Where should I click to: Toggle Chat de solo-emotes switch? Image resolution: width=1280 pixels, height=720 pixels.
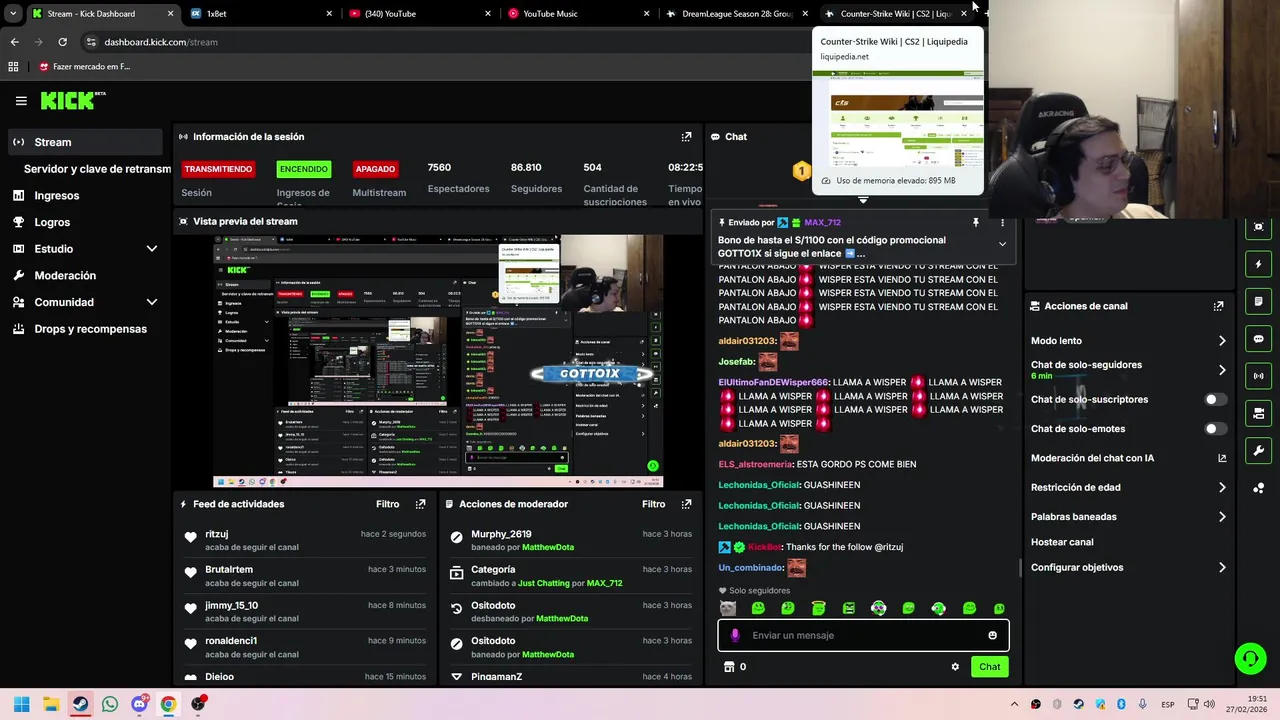point(1215,429)
